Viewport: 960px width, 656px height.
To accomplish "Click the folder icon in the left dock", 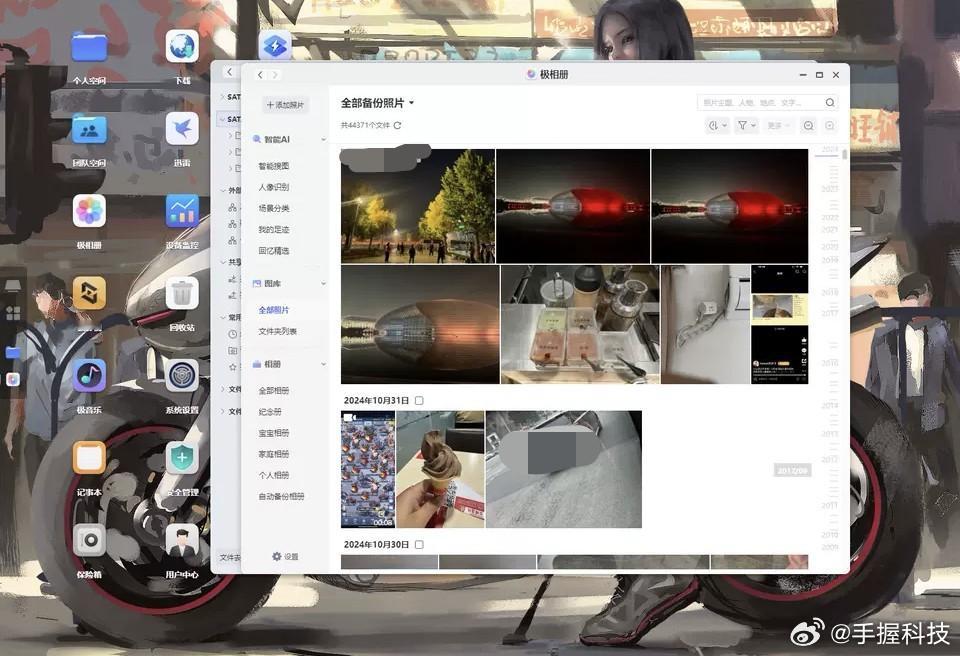I will click(13, 352).
